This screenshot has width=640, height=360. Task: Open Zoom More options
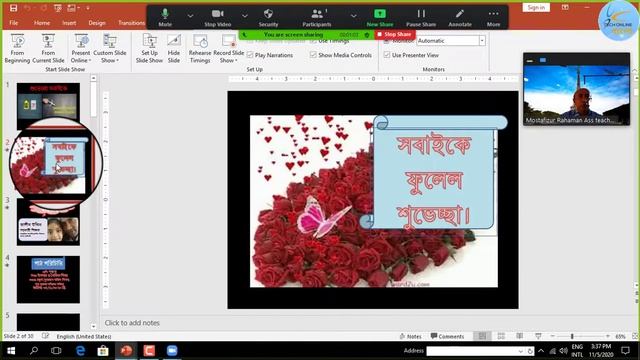pyautogui.click(x=493, y=18)
